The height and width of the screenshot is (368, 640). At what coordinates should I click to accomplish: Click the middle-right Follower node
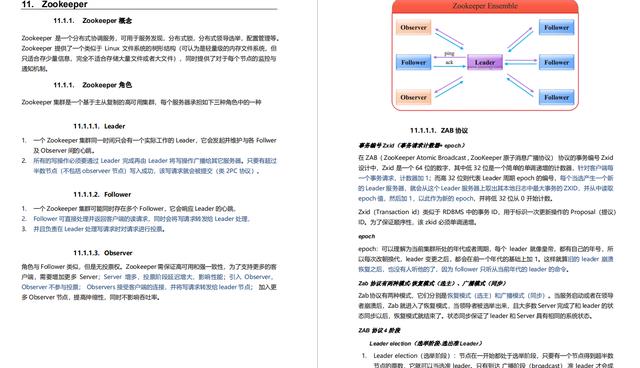[x=556, y=62]
